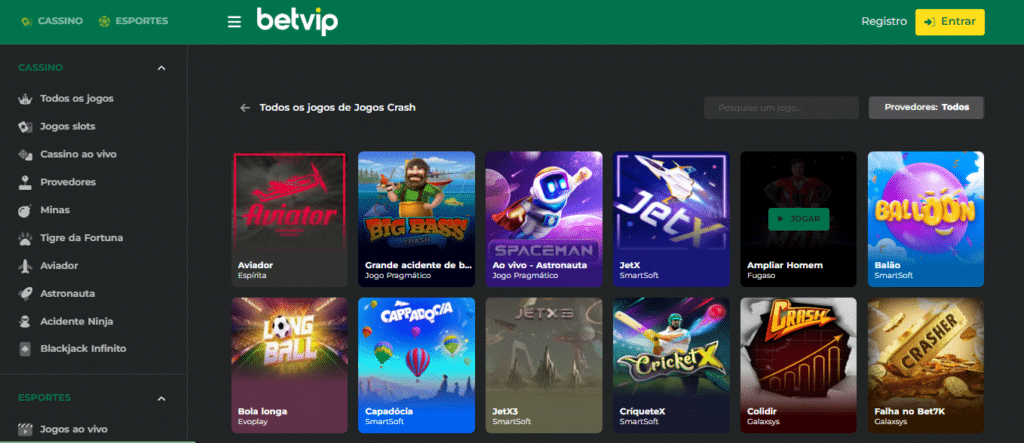Click the back arrow beside Todos os jogos de Jogos Crash
Screen dimensions: 1024x443
tap(245, 108)
